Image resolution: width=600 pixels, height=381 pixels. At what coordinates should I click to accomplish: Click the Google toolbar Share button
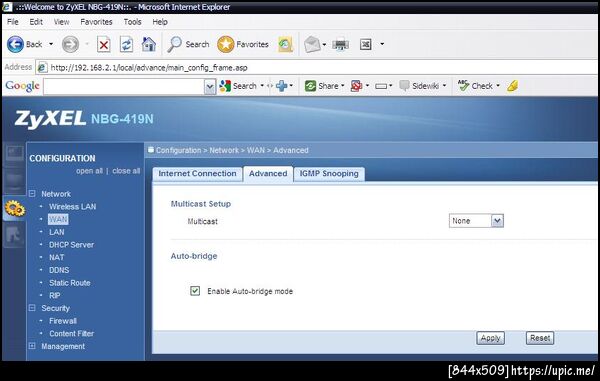321,86
